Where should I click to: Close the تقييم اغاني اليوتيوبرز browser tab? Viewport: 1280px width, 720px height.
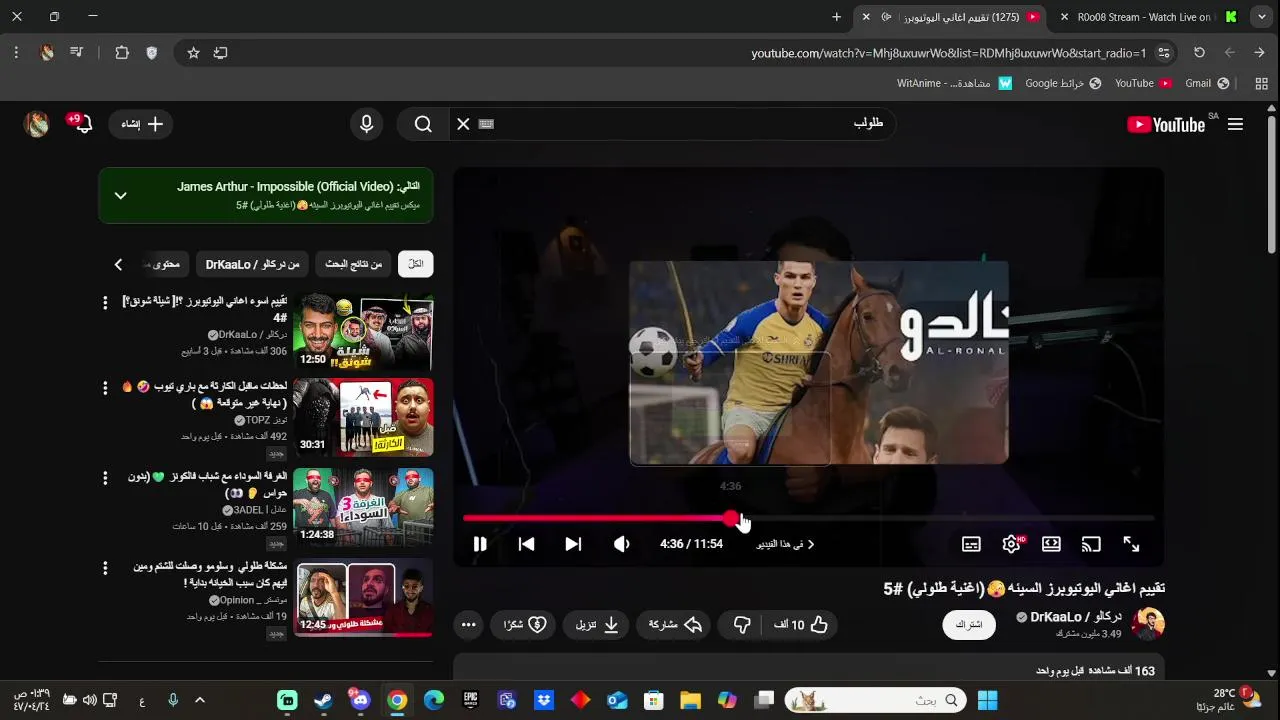(866, 17)
